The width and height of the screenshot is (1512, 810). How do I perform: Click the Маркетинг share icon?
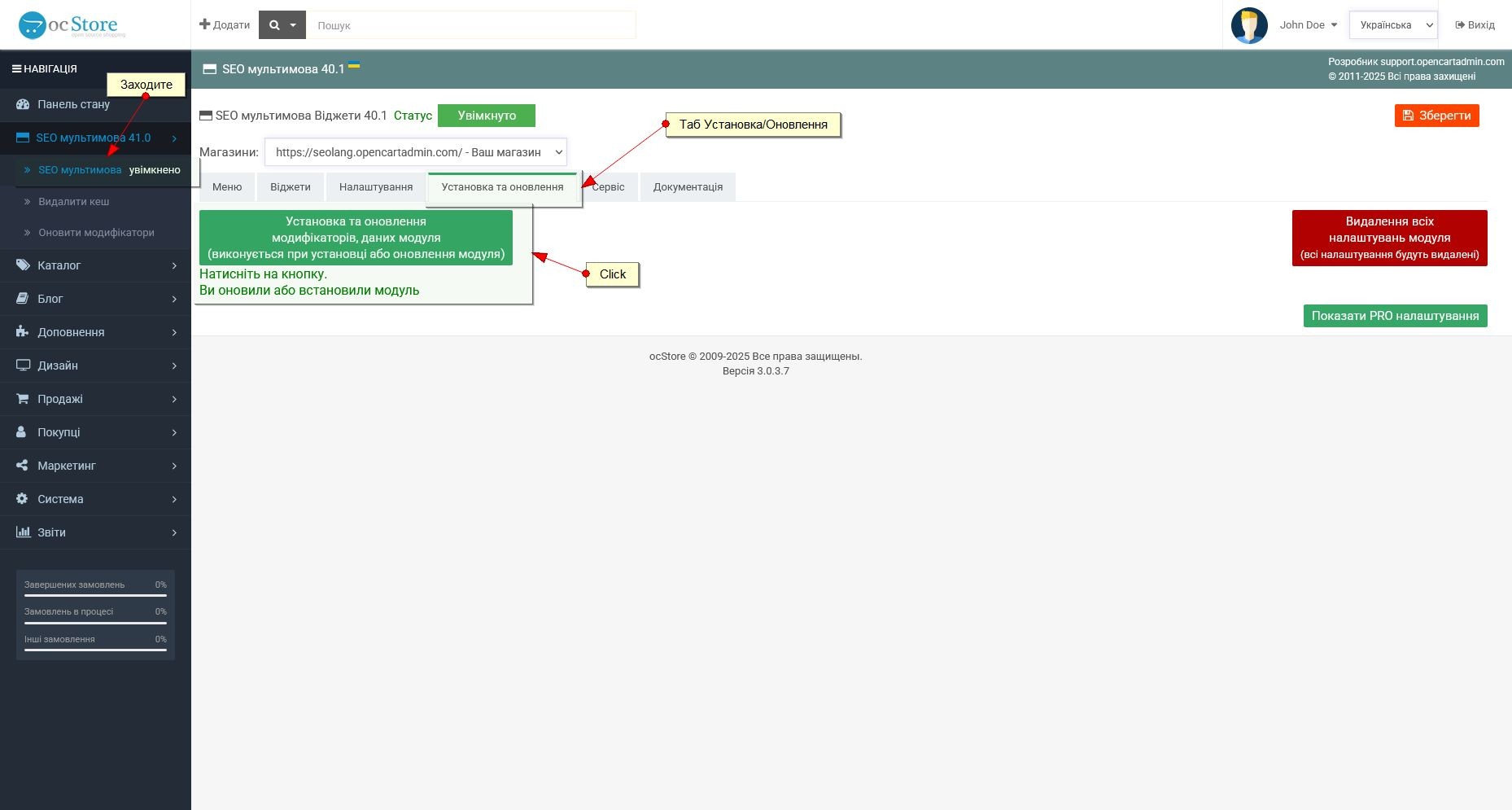[23, 466]
